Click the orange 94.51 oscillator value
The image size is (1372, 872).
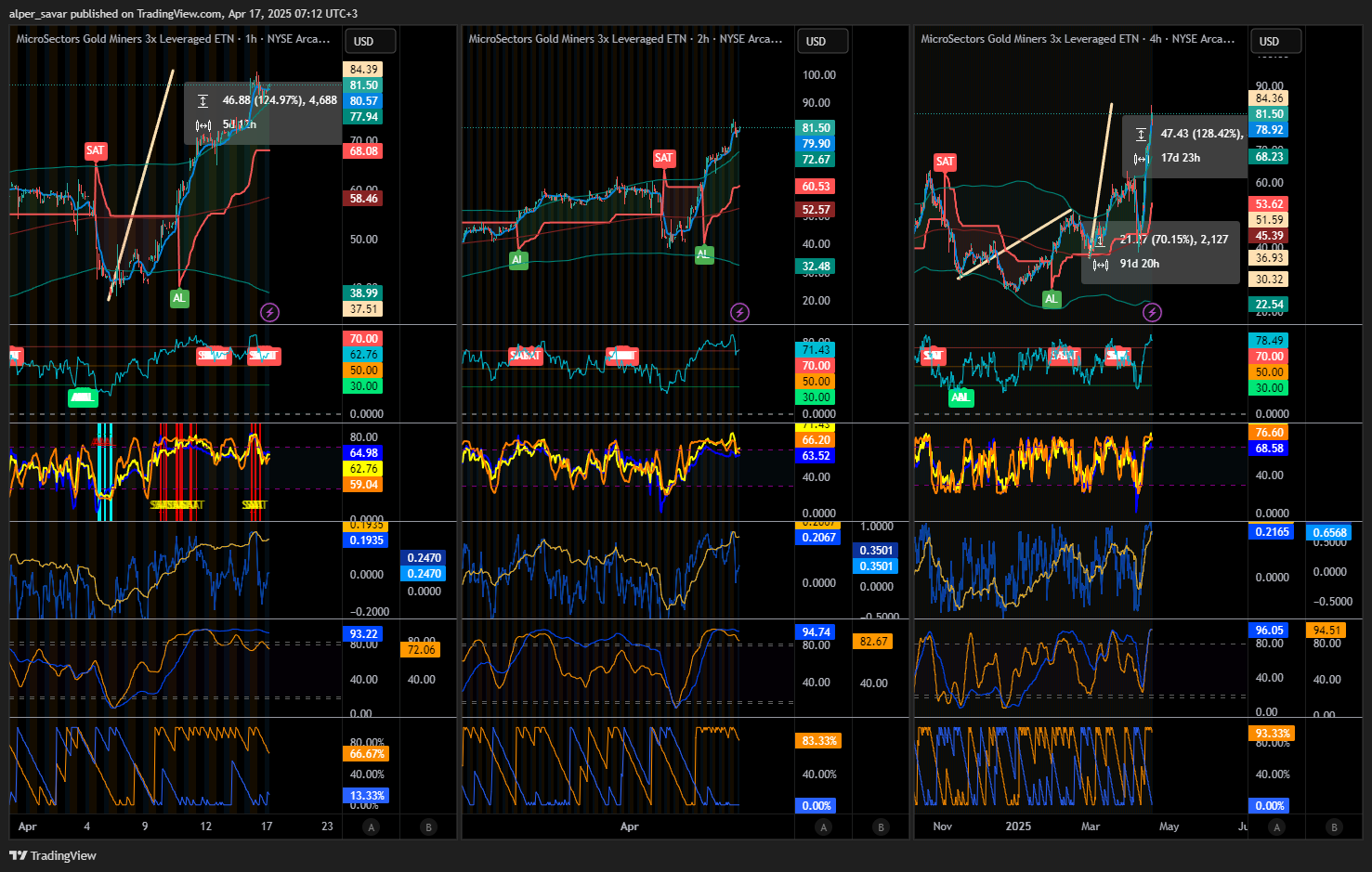1326,631
